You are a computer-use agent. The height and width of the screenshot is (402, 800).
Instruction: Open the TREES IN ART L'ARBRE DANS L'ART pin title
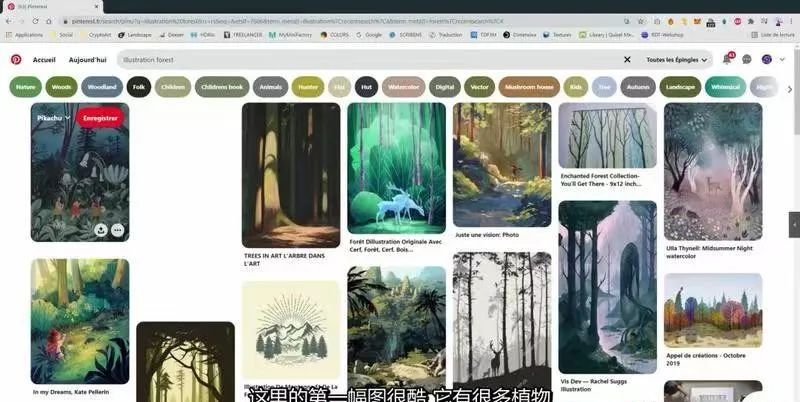[x=284, y=260]
